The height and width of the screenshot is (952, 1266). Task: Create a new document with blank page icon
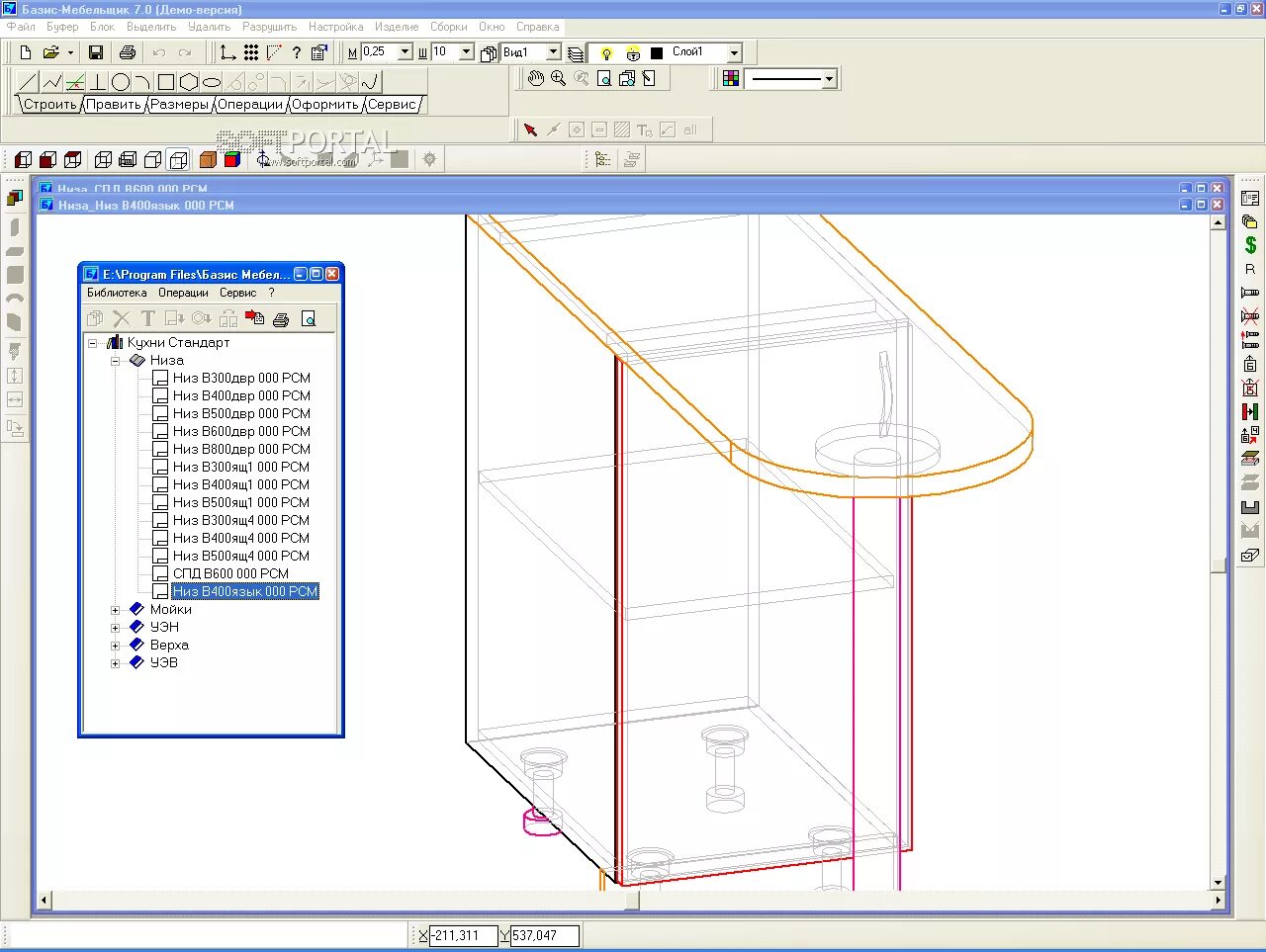[26, 52]
